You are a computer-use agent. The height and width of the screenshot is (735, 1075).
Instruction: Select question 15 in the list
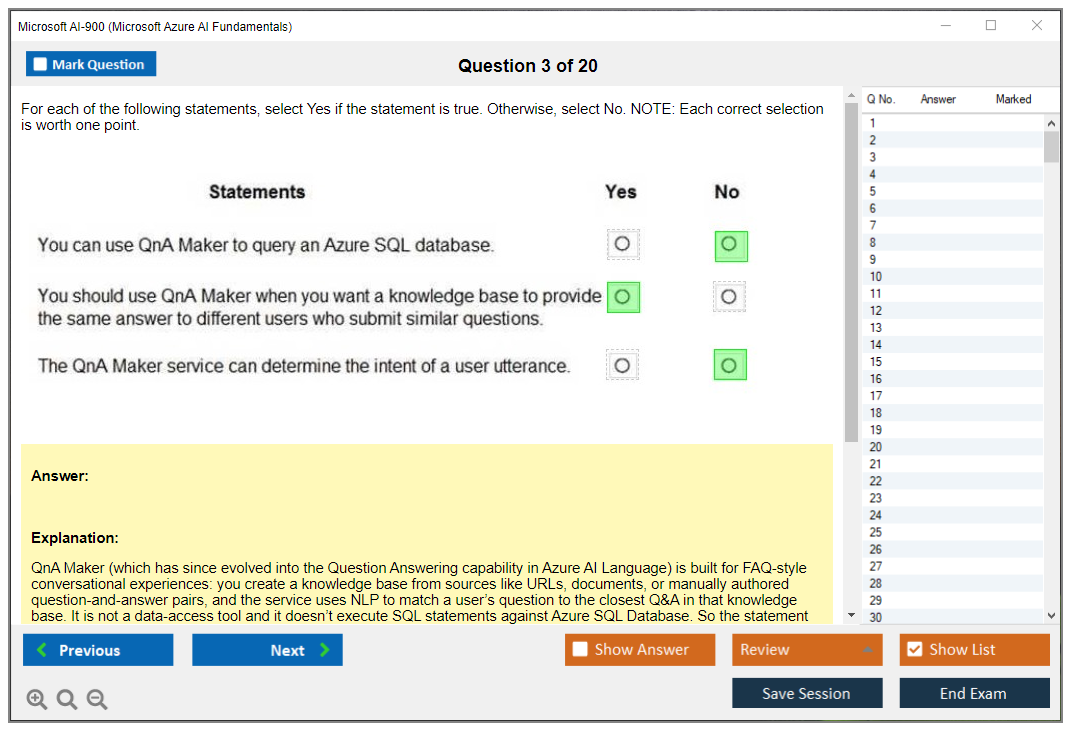click(876, 362)
